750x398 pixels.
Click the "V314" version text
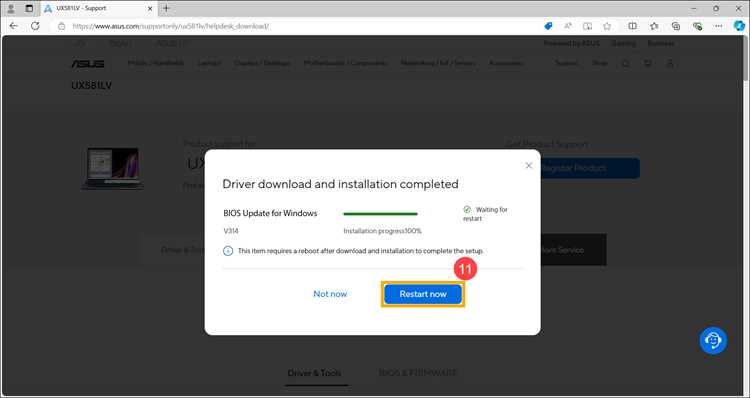click(x=231, y=231)
